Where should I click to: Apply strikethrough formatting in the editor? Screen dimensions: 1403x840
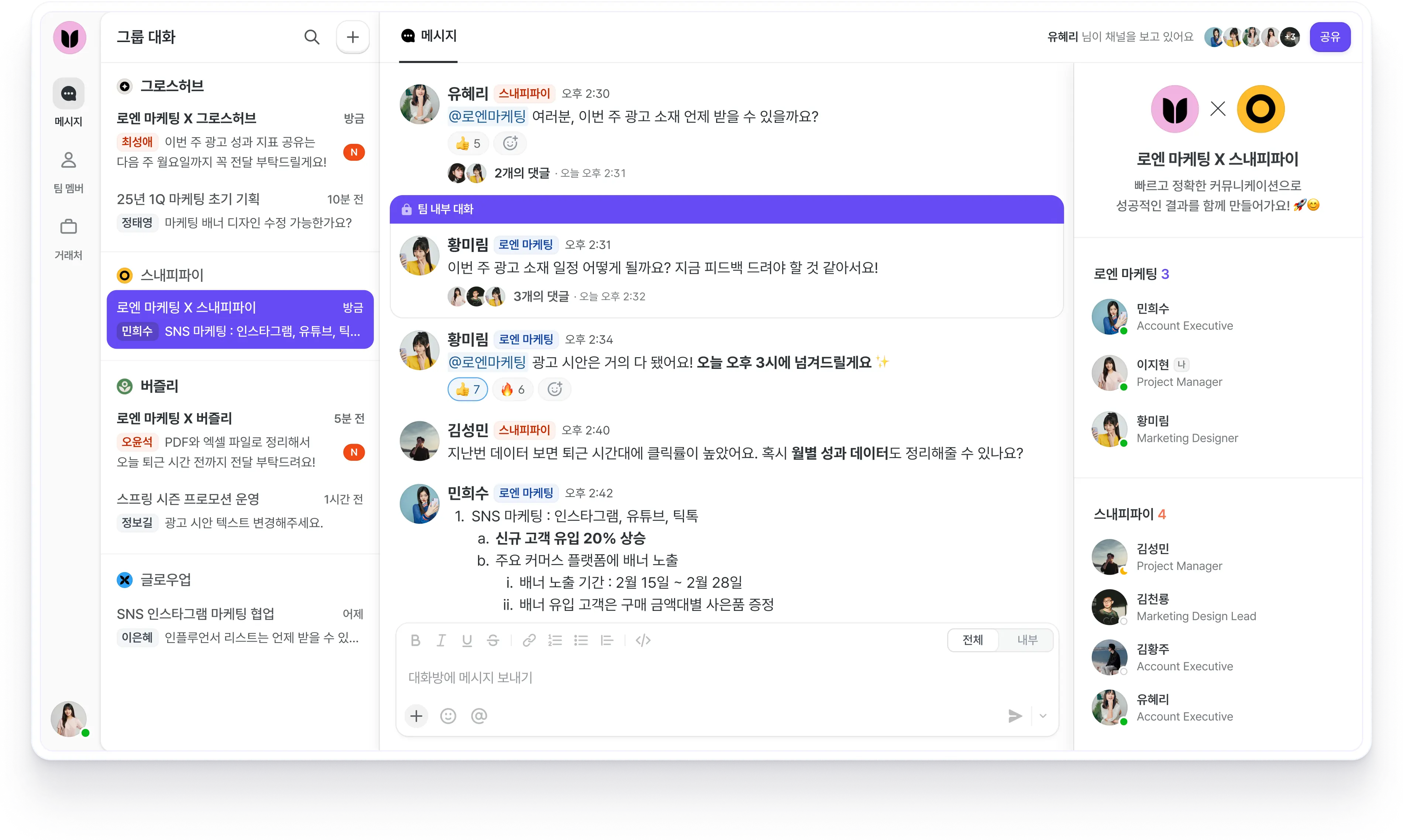(492, 640)
